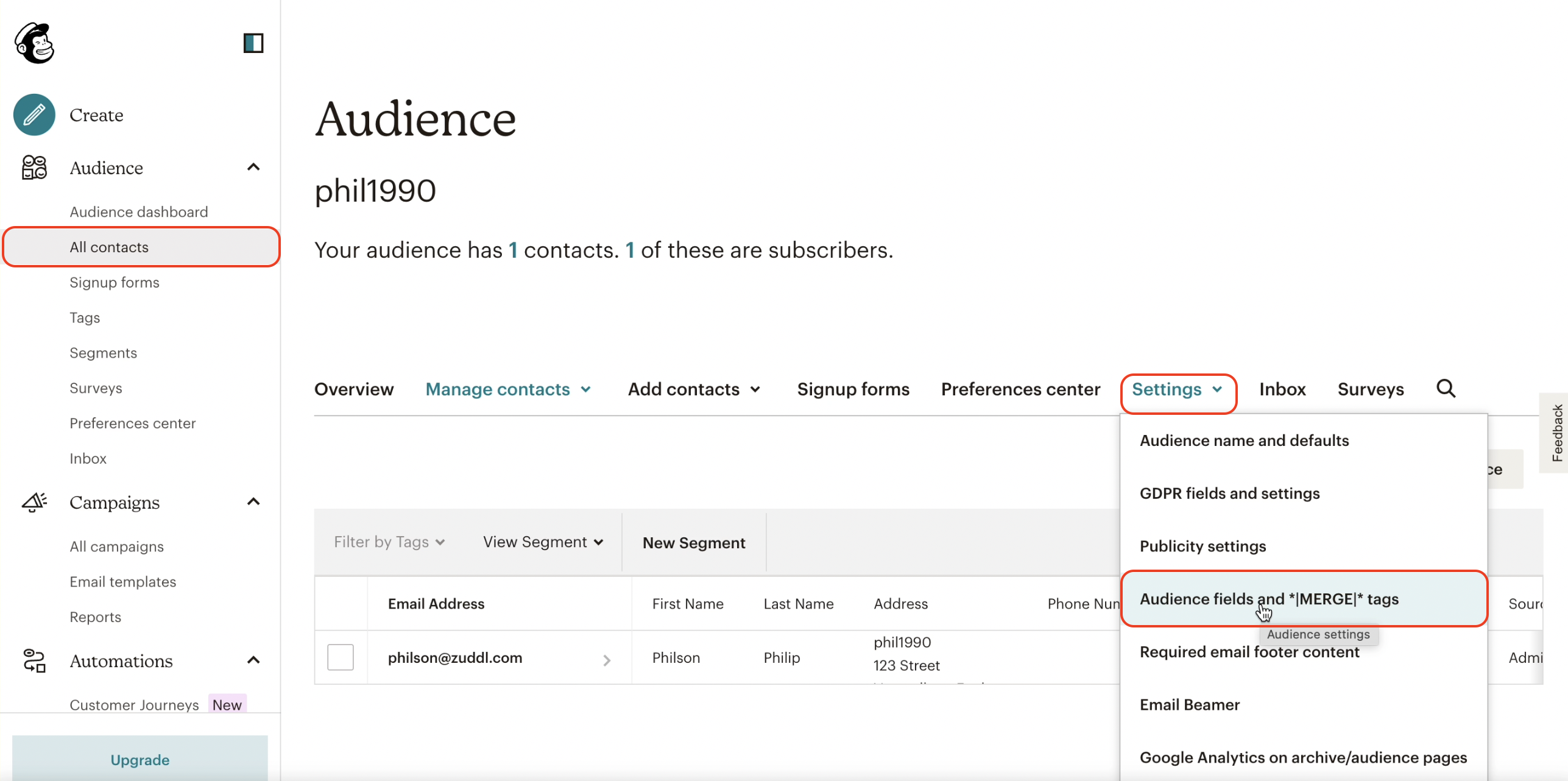This screenshot has height=781, width=1568.
Task: Select the checkbox for philson@zuddl.com row
Action: point(340,657)
